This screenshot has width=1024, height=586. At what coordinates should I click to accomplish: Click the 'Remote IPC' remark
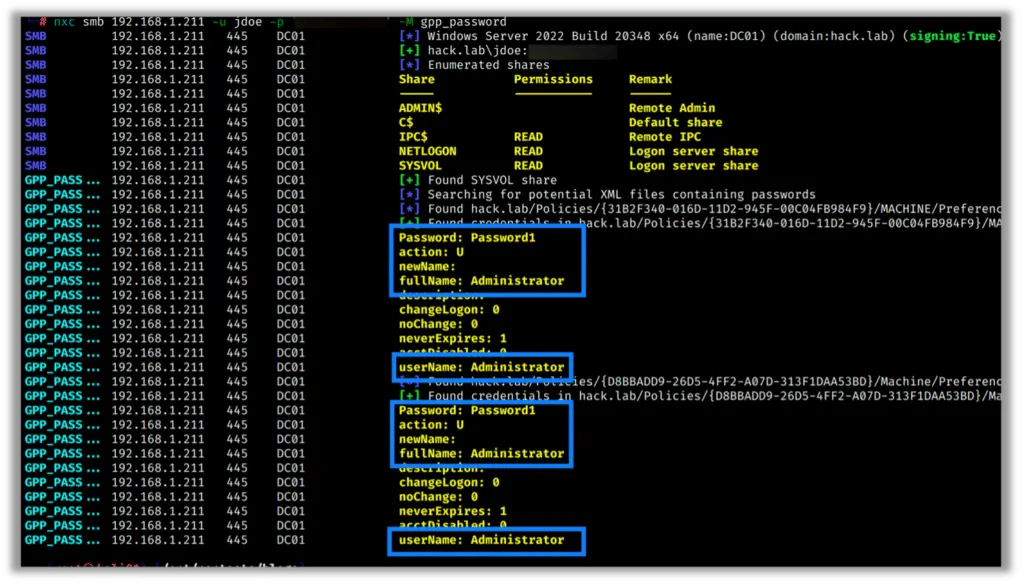click(665, 137)
